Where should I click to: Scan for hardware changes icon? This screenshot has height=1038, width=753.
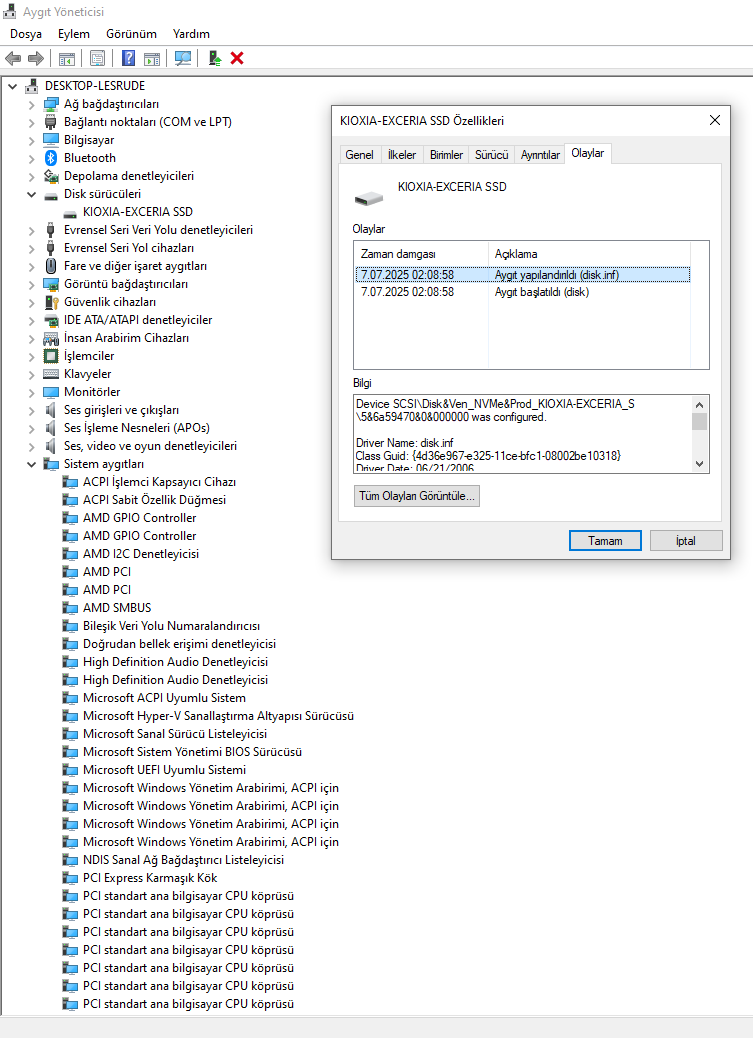pyautogui.click(x=183, y=58)
